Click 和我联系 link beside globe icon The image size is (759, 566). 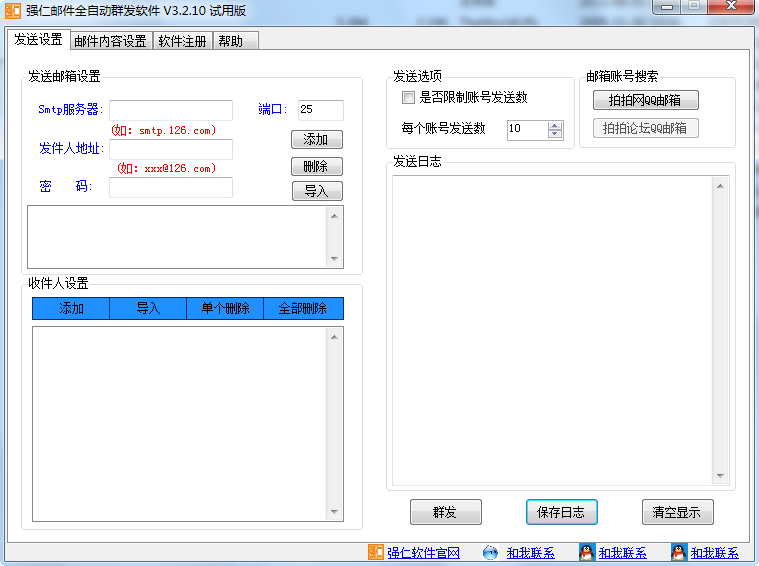coord(531,553)
